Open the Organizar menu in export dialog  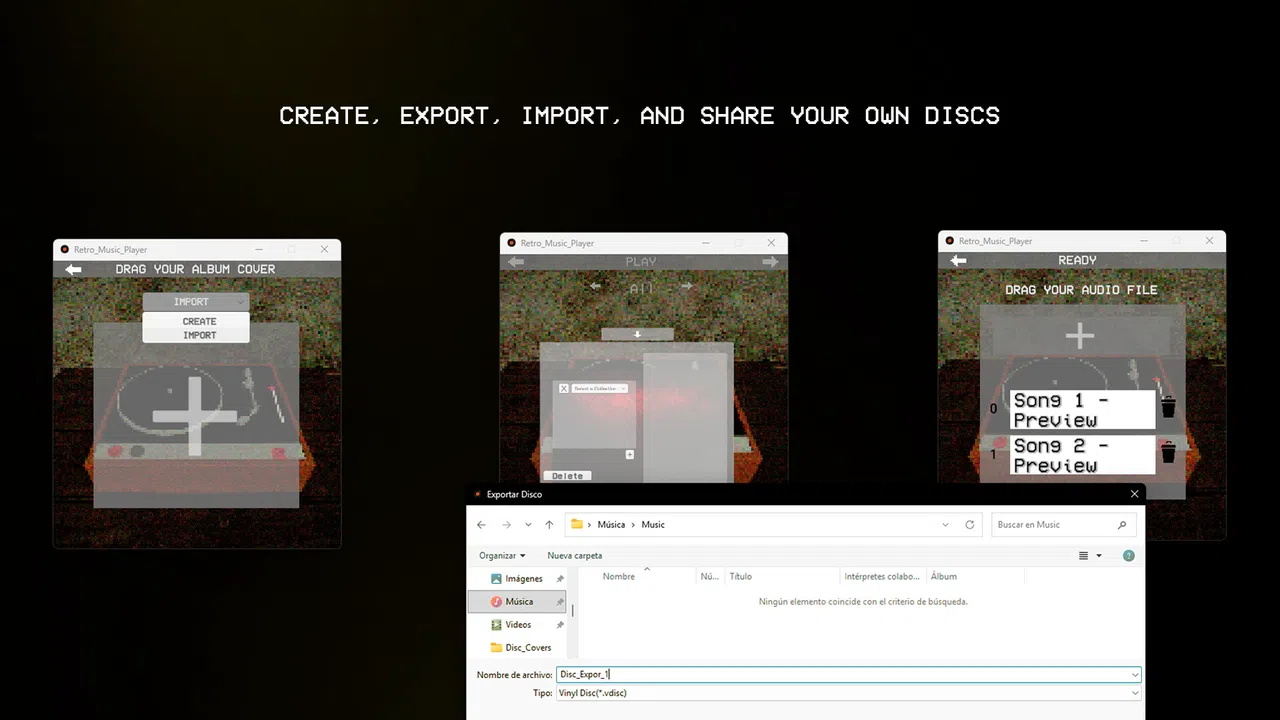(502, 556)
